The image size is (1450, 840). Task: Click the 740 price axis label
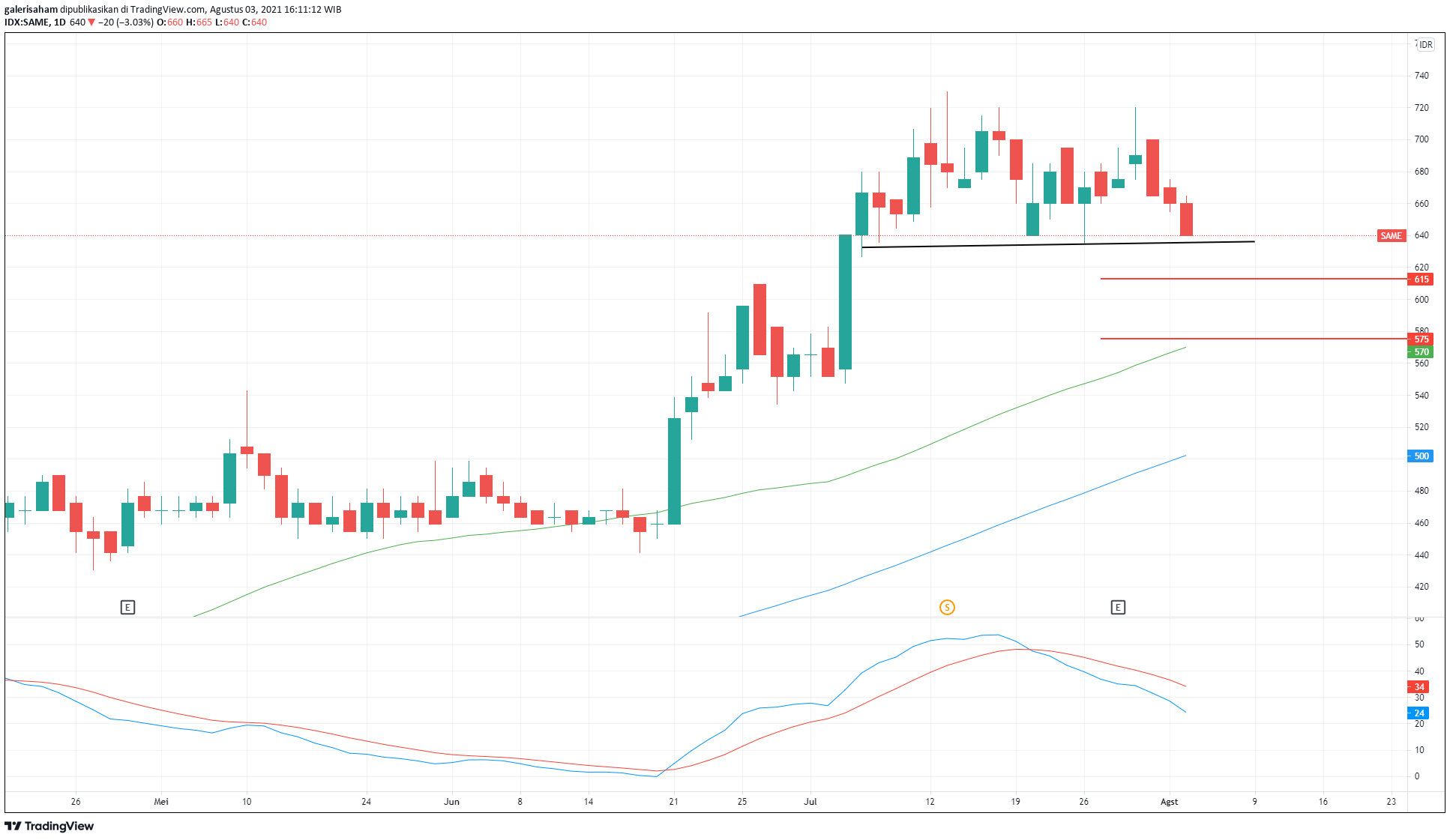tap(1422, 76)
